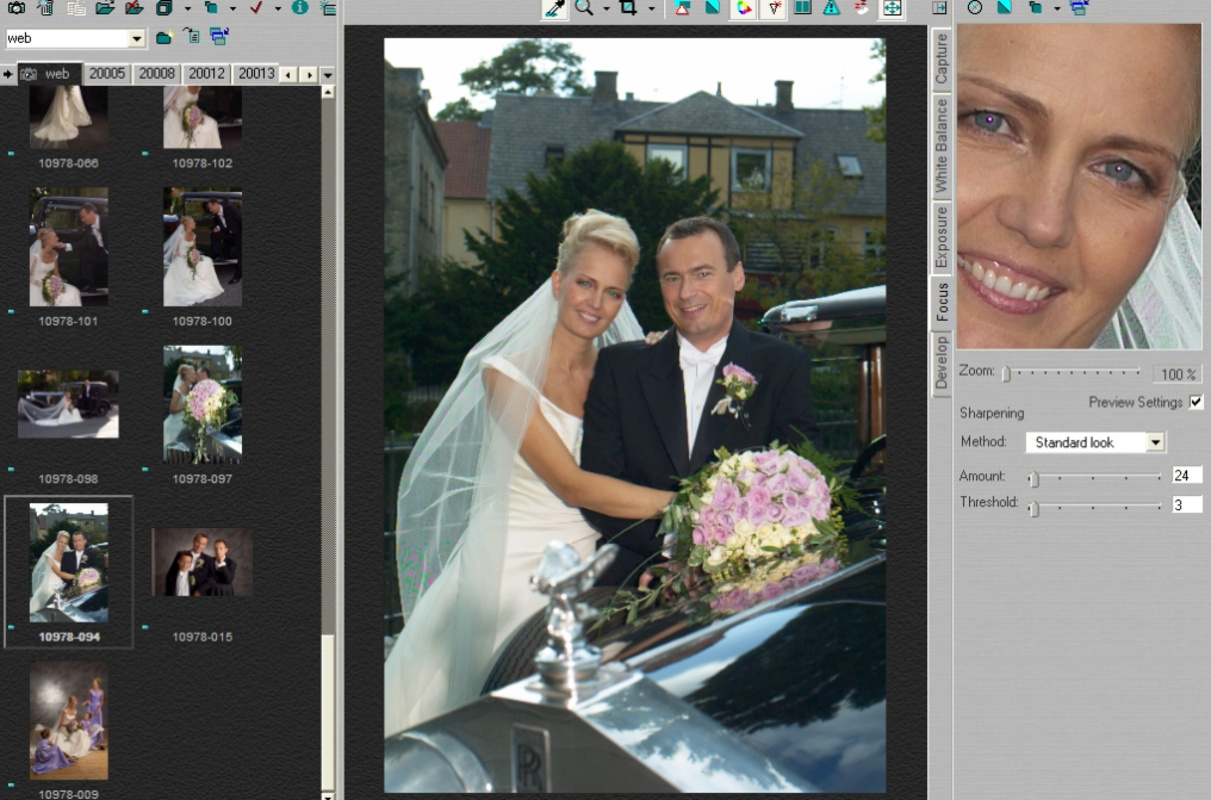Click the camera capture icon in the toolbar
Viewport: 1211px width, 800px height.
17,8
